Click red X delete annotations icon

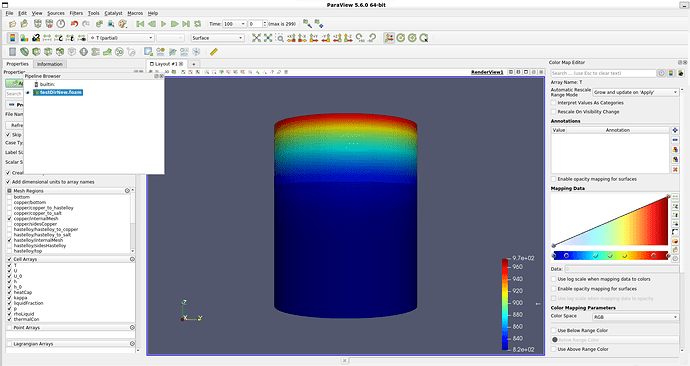click(x=675, y=169)
